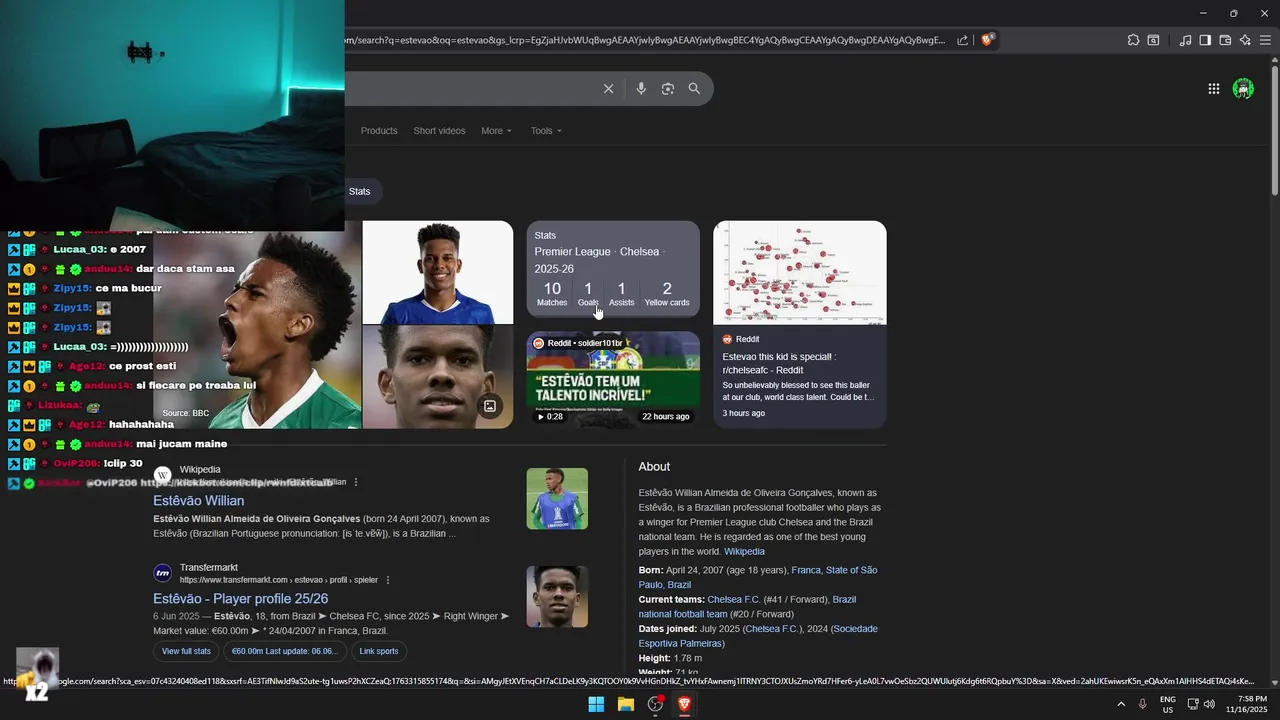Show hidden system tray icons chevron

pyautogui.click(x=1120, y=704)
